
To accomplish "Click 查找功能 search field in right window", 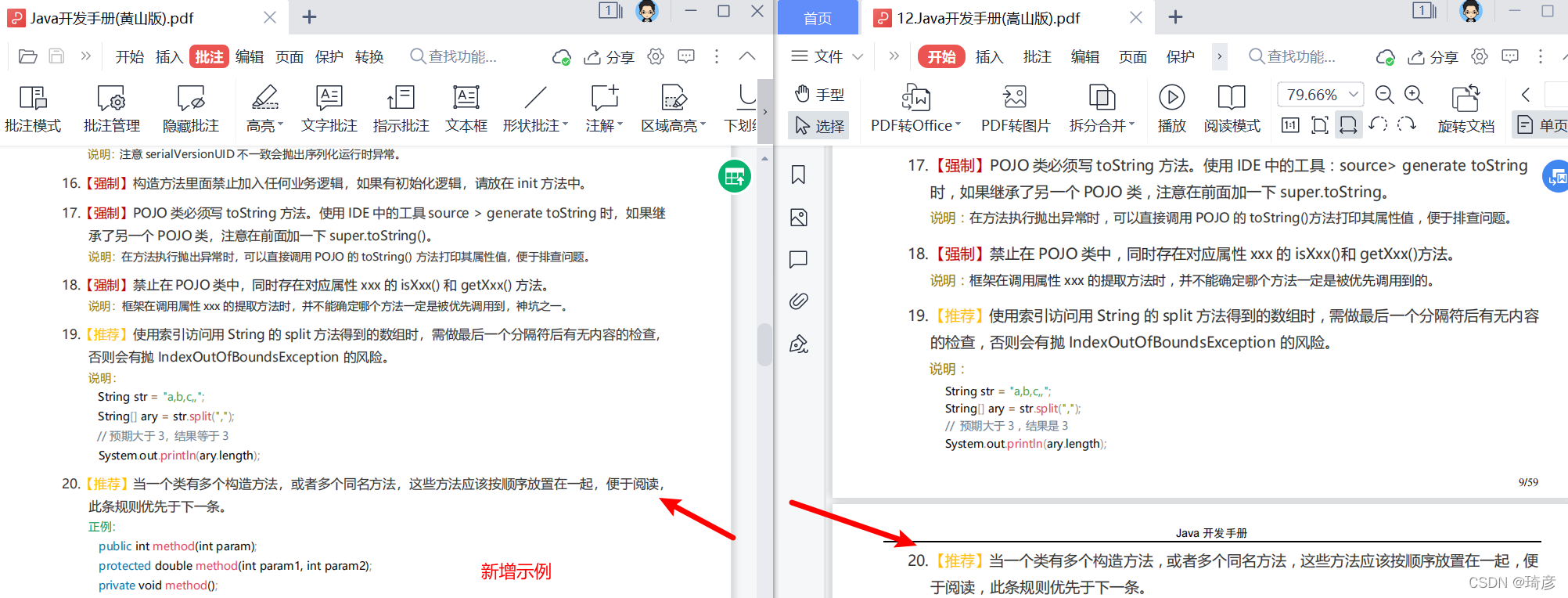I will (x=1293, y=56).
